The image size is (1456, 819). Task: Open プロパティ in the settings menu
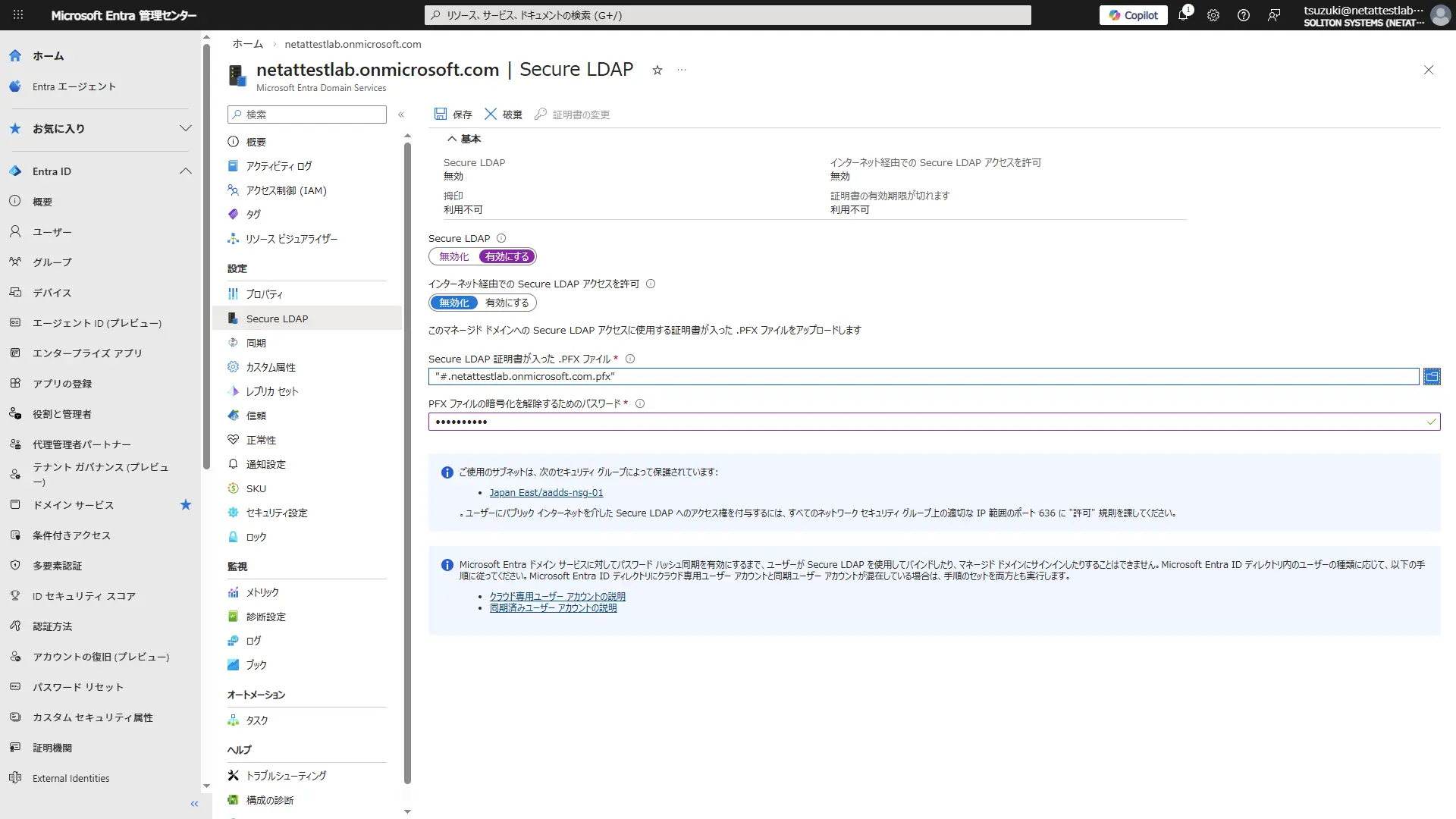pyautogui.click(x=265, y=294)
